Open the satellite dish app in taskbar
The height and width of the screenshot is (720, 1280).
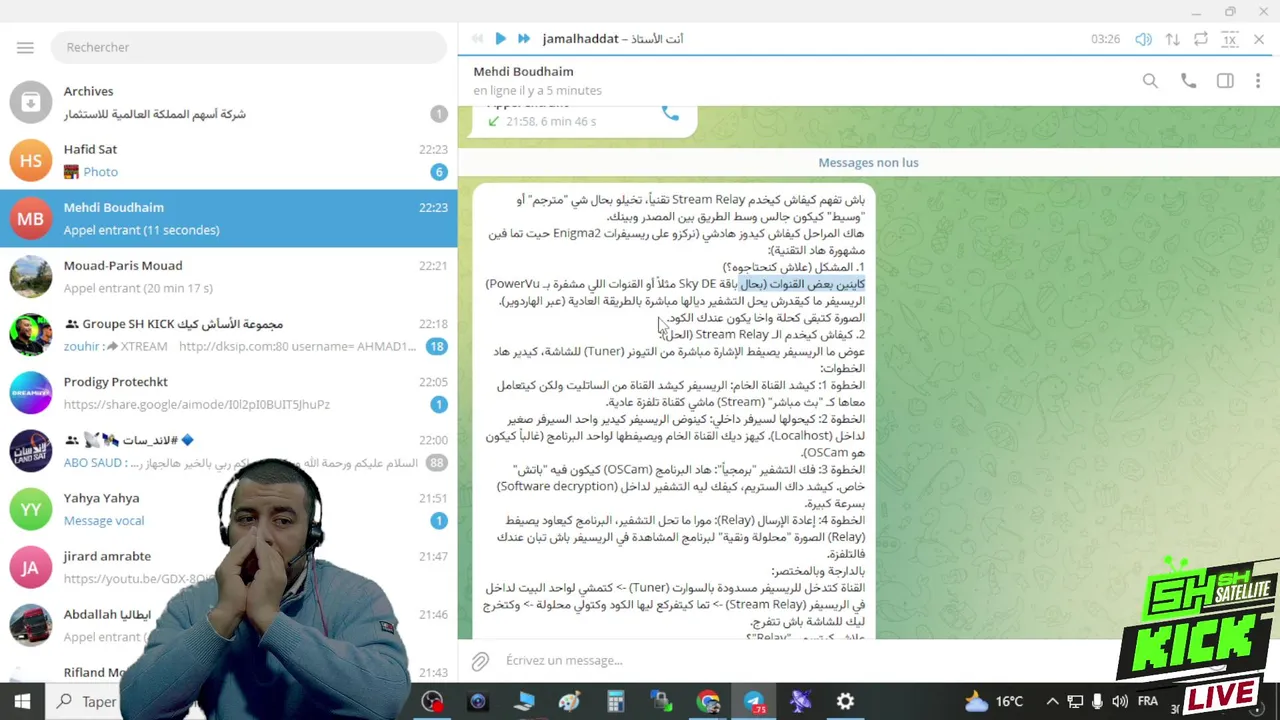pos(800,702)
